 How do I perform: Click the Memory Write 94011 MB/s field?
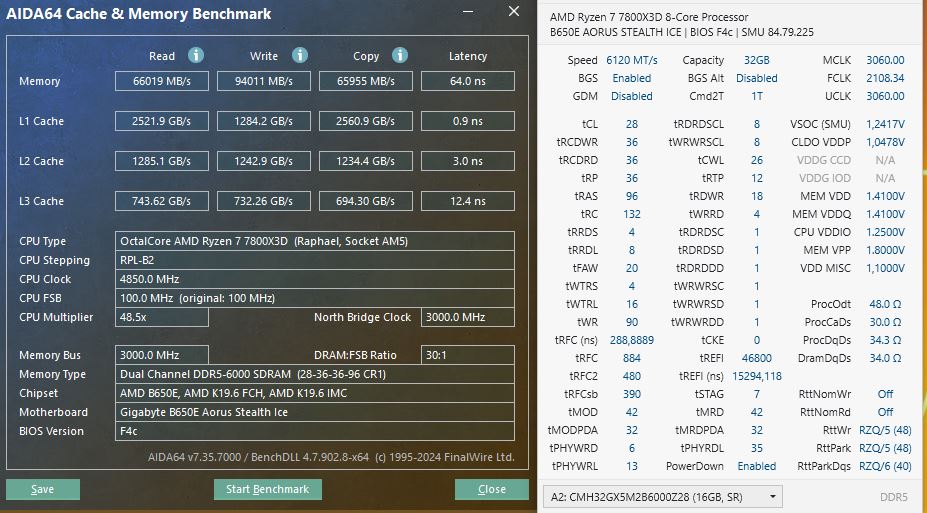point(264,81)
